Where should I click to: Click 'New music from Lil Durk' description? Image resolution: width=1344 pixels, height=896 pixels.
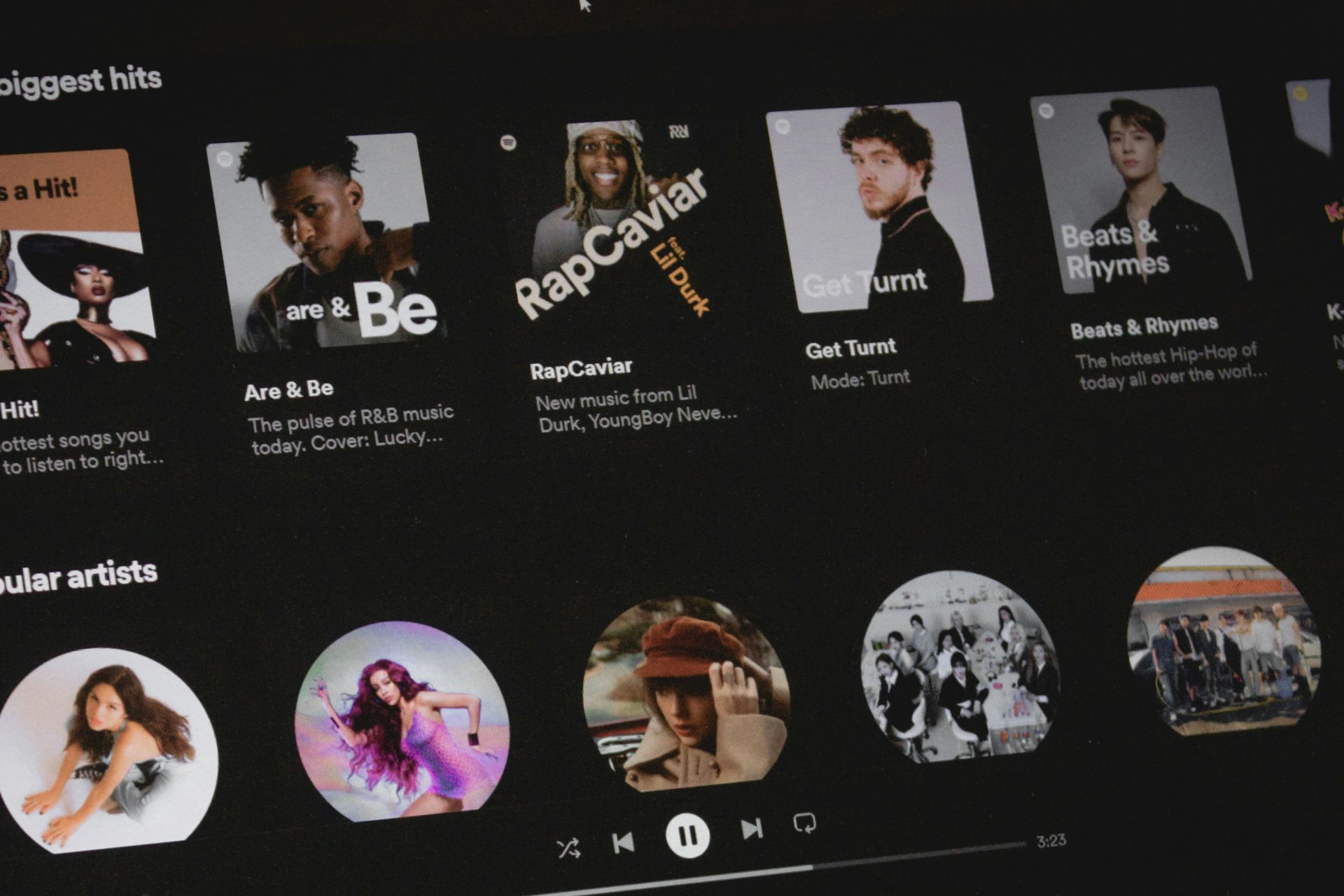point(636,409)
